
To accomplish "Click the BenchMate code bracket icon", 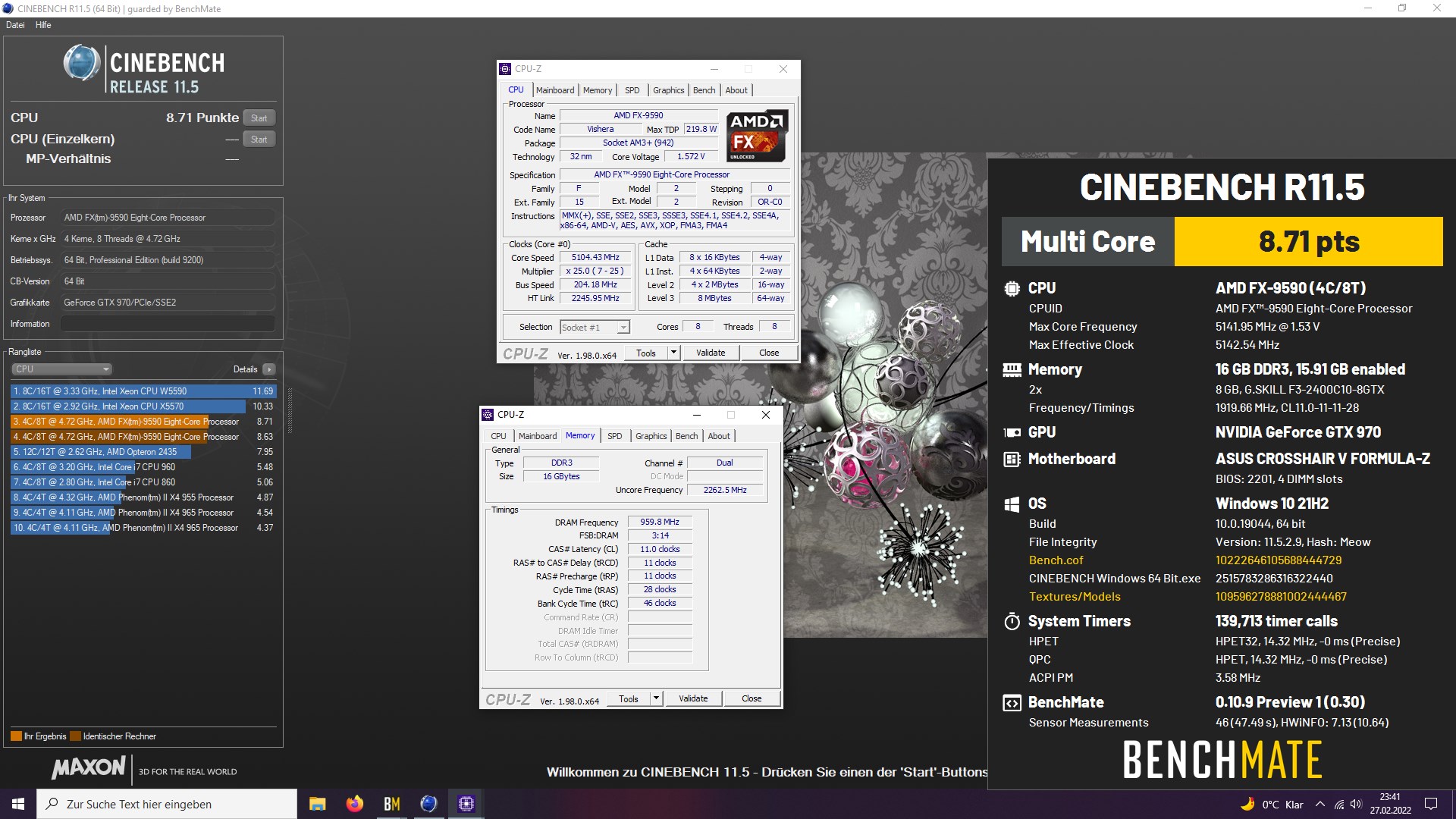I will click(1012, 703).
